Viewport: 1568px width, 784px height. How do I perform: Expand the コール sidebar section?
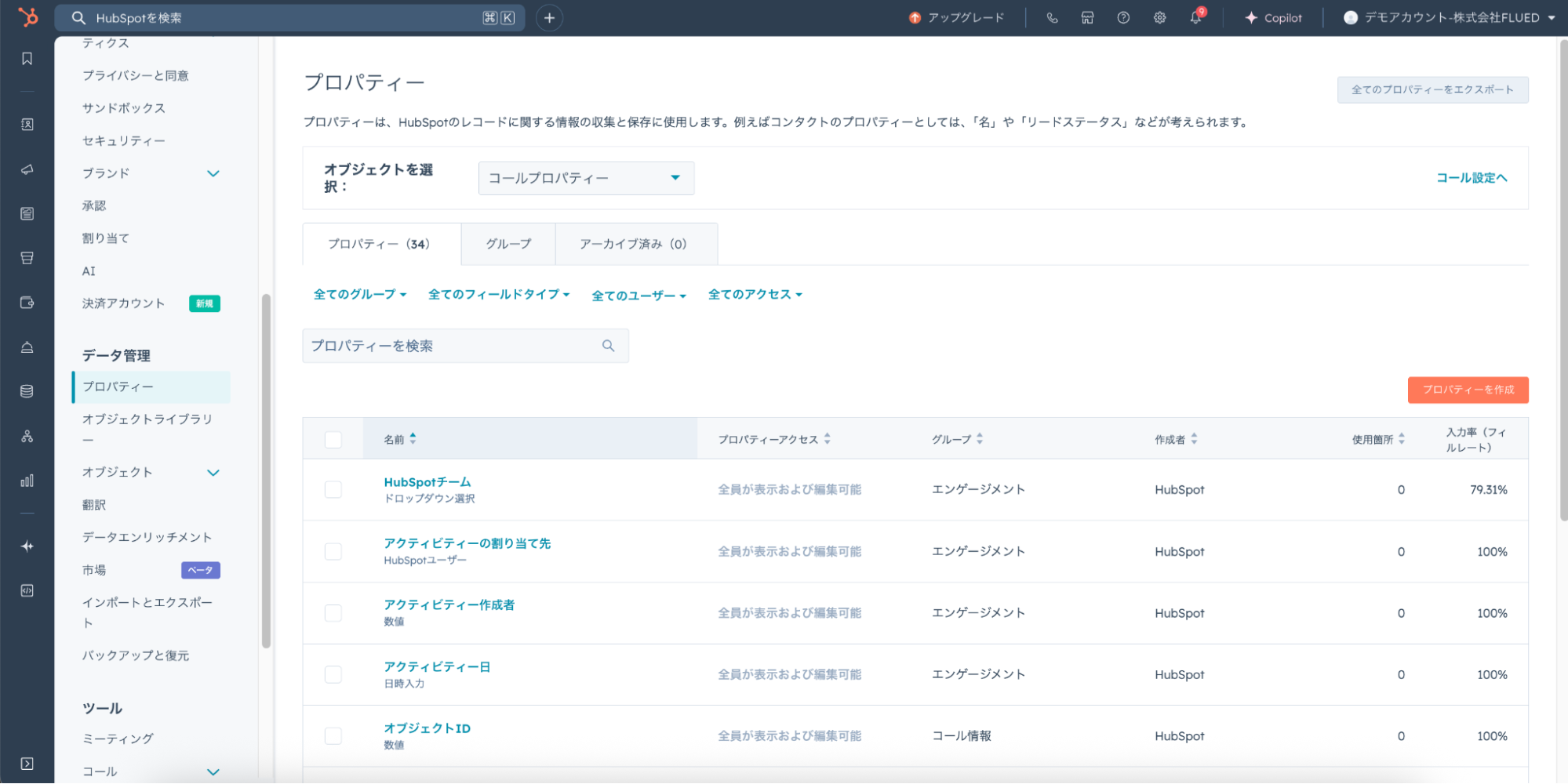point(213,772)
